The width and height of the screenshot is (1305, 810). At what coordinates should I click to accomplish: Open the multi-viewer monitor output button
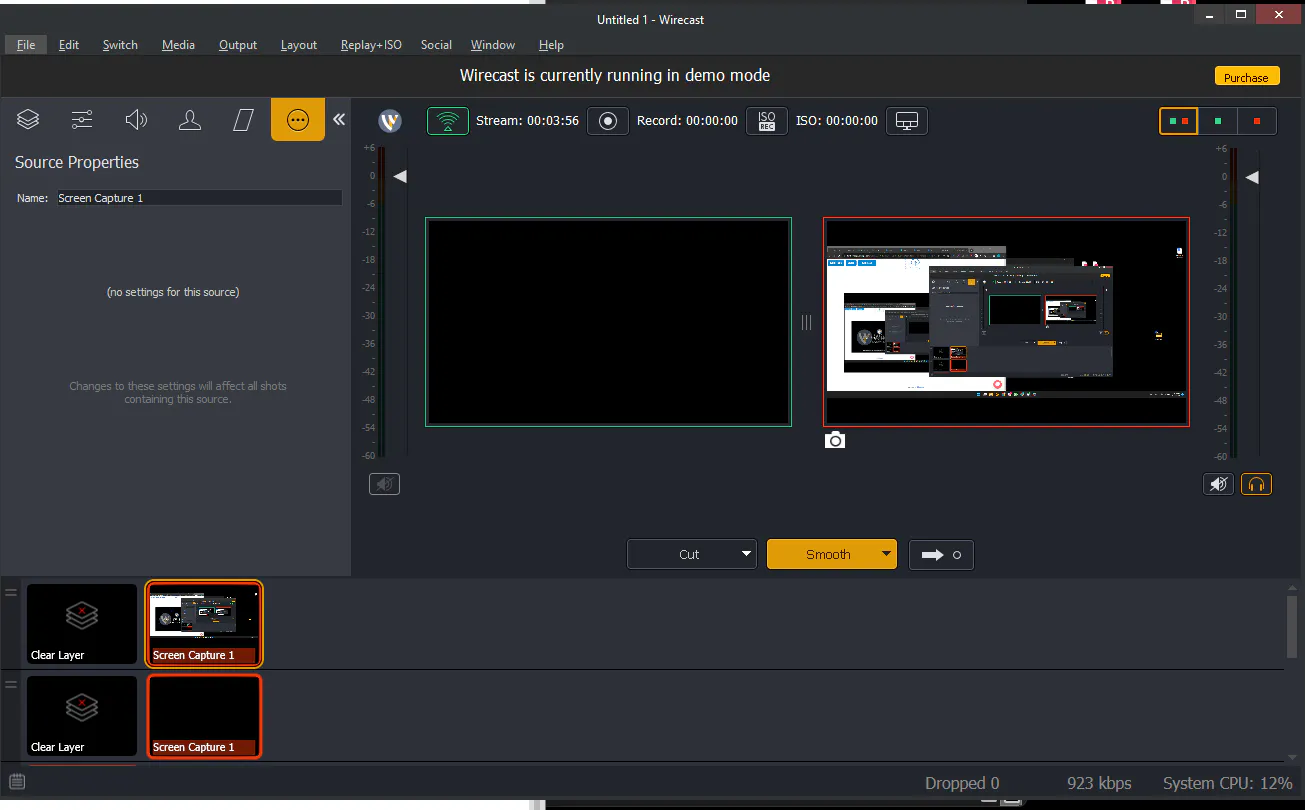point(907,121)
